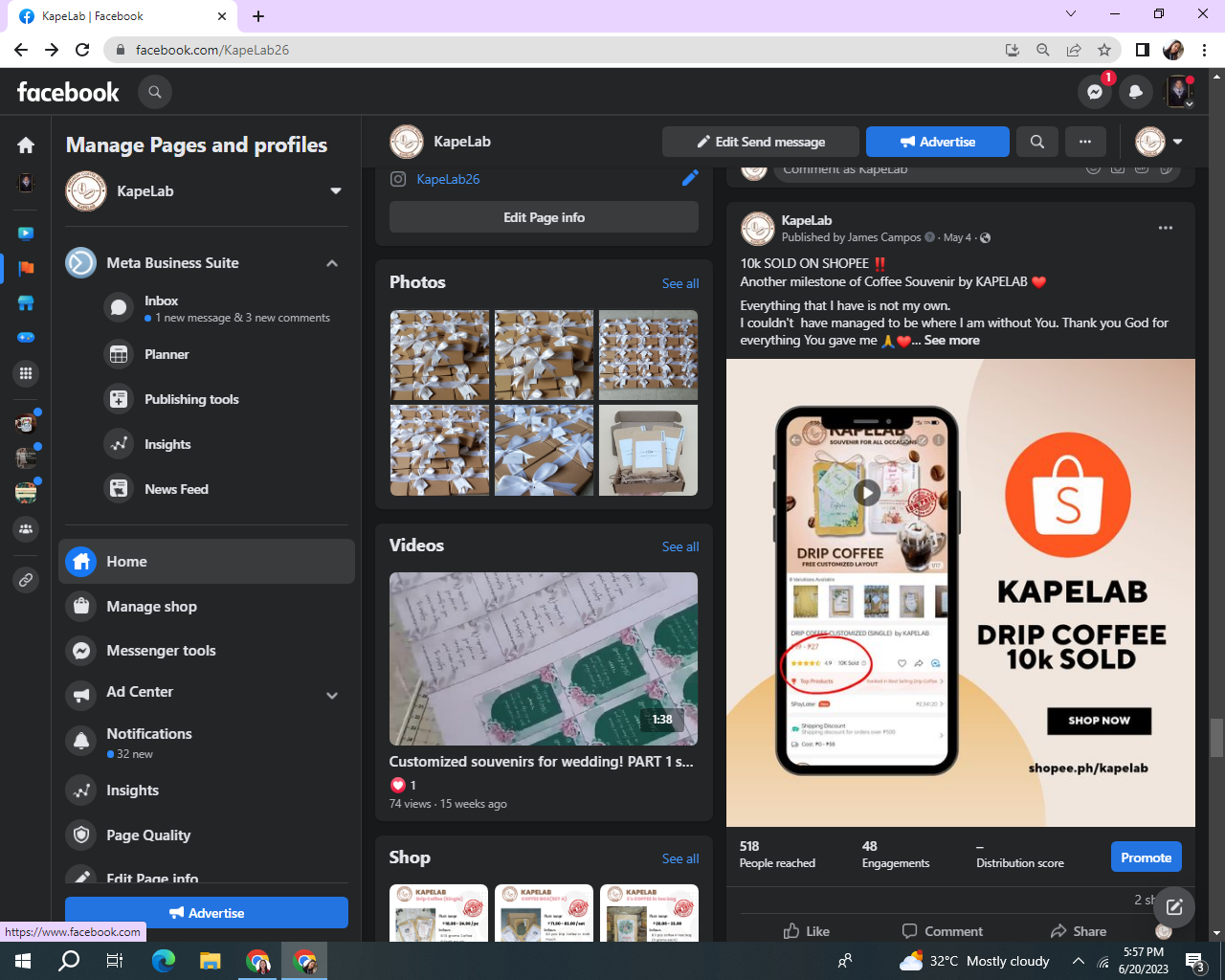Image resolution: width=1225 pixels, height=980 pixels.
Task: See all Videos link
Action: pyautogui.click(x=680, y=546)
